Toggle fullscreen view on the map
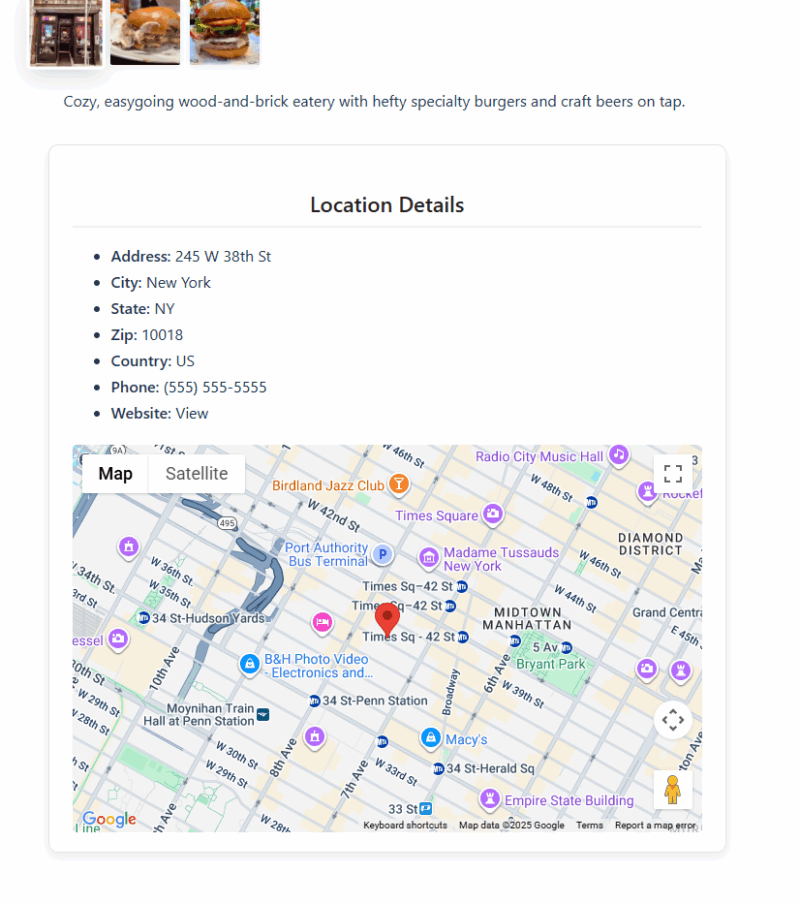The image size is (800, 904). (x=673, y=474)
